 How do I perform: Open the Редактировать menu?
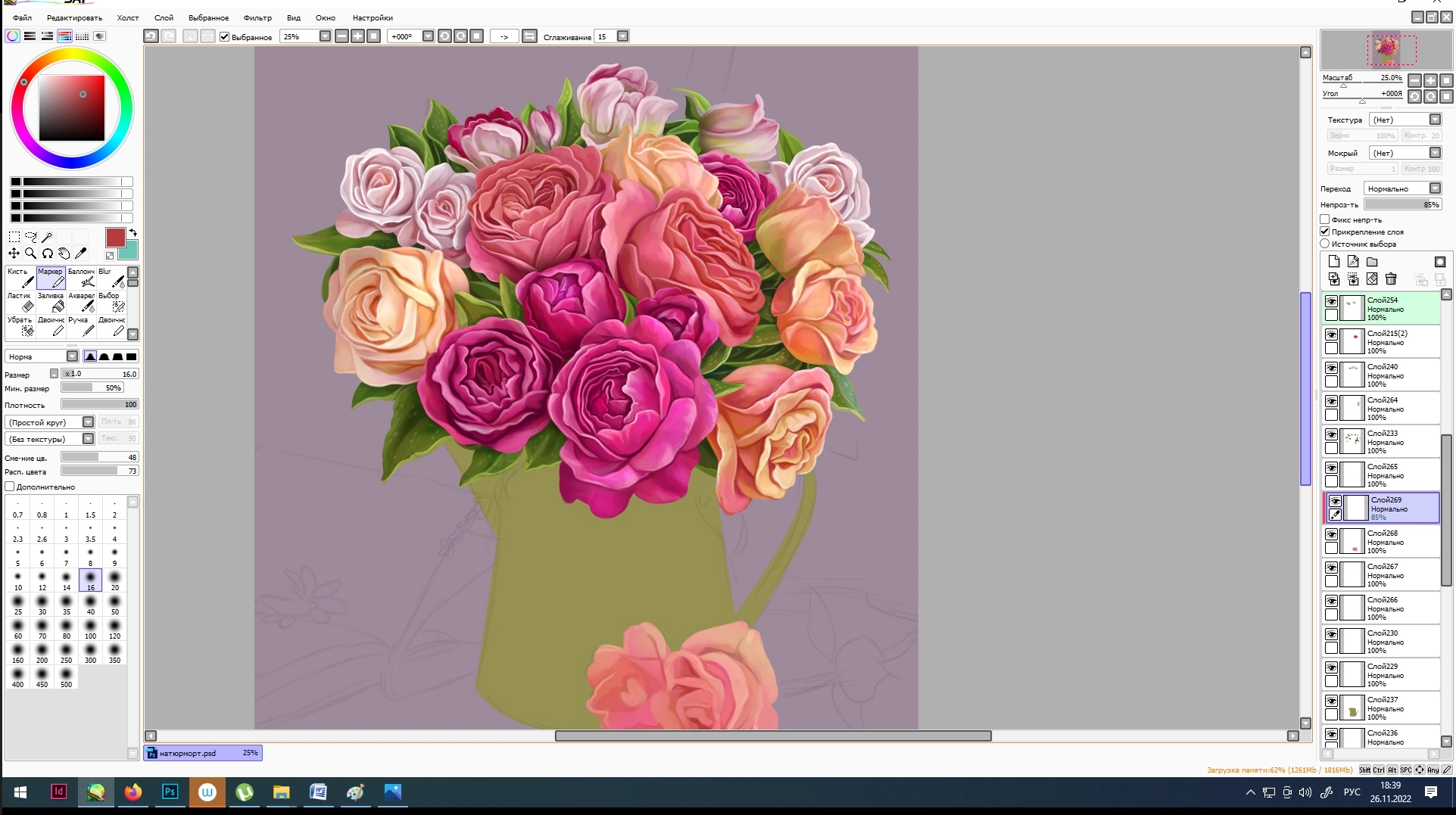(x=74, y=17)
